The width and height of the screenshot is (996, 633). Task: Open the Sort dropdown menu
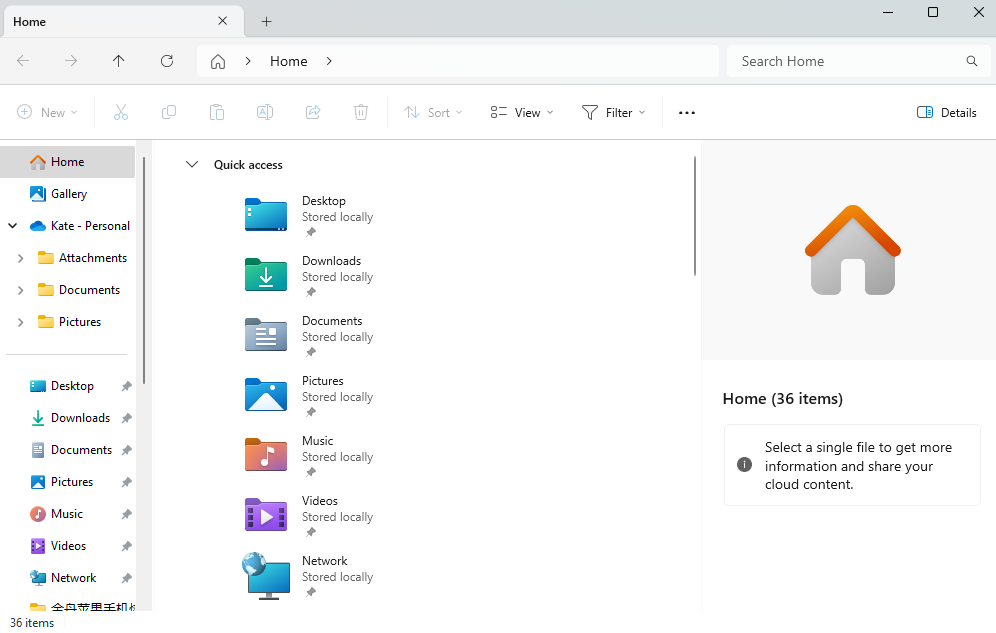pos(433,113)
